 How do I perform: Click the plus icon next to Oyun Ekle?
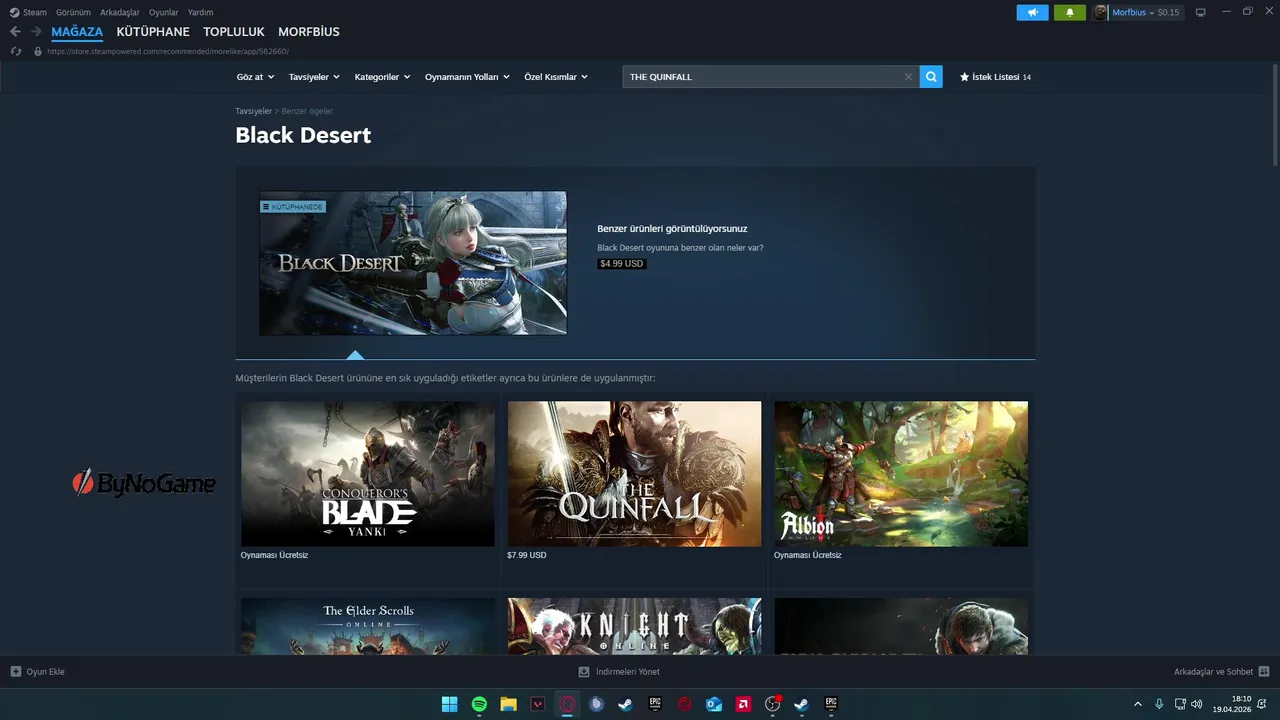coord(16,672)
